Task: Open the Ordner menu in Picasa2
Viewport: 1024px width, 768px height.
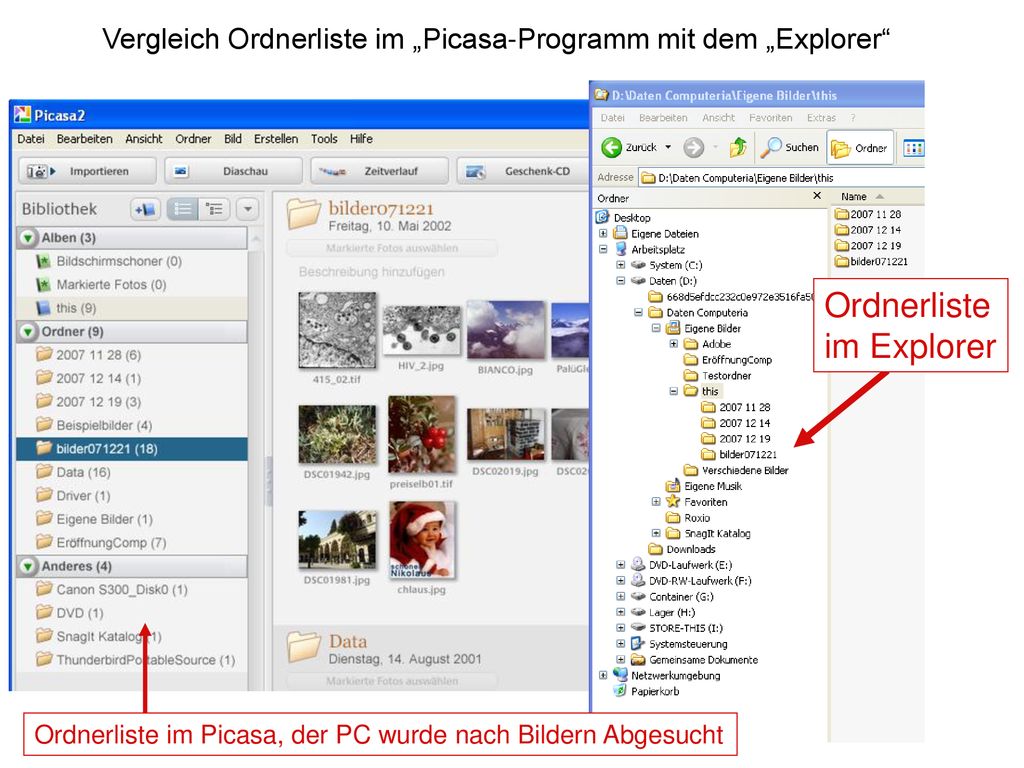Action: [193, 138]
